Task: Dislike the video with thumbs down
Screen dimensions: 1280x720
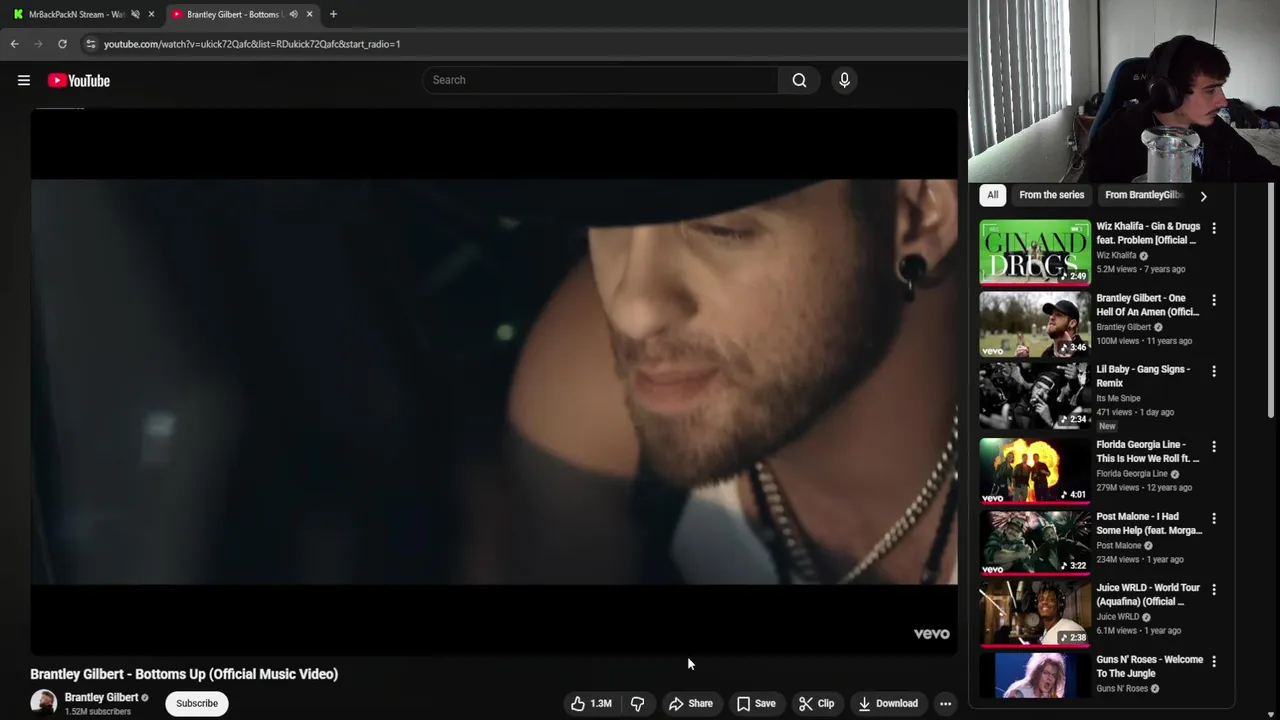Action: click(637, 703)
